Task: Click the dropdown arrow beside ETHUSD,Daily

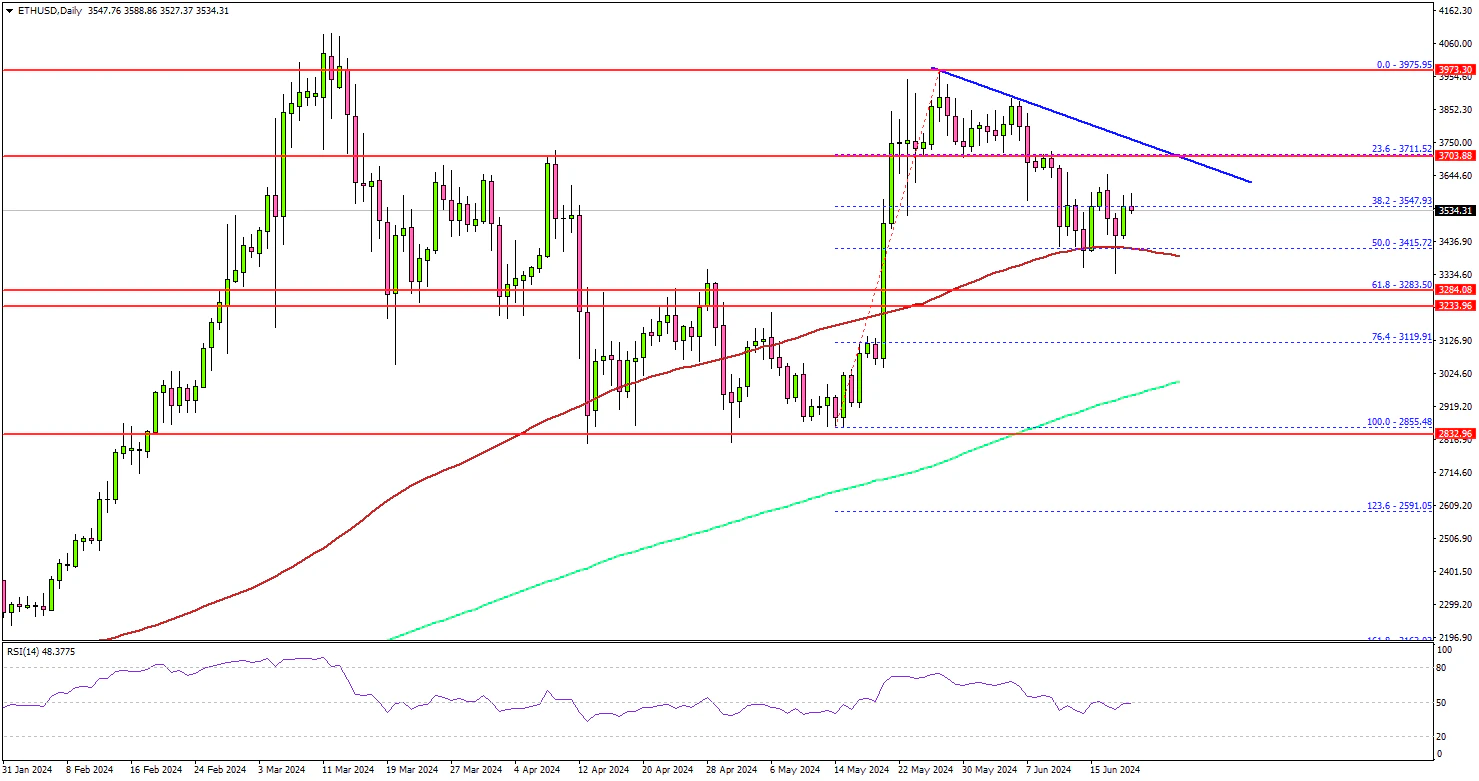Action: pos(7,11)
